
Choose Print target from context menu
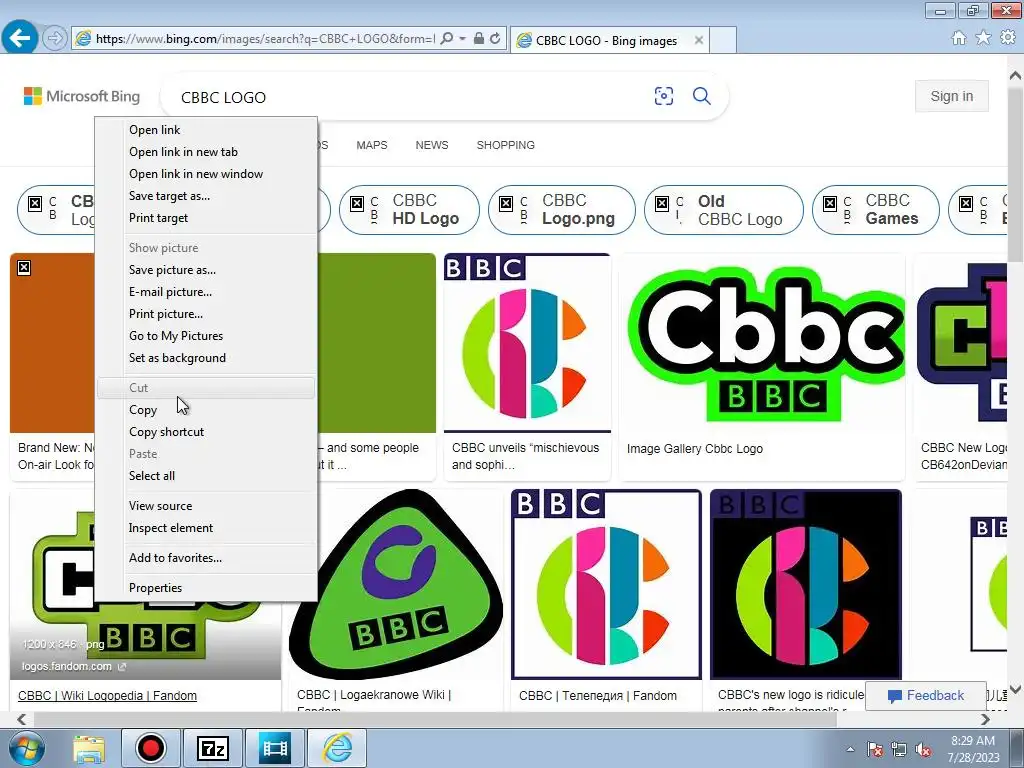point(206,218)
